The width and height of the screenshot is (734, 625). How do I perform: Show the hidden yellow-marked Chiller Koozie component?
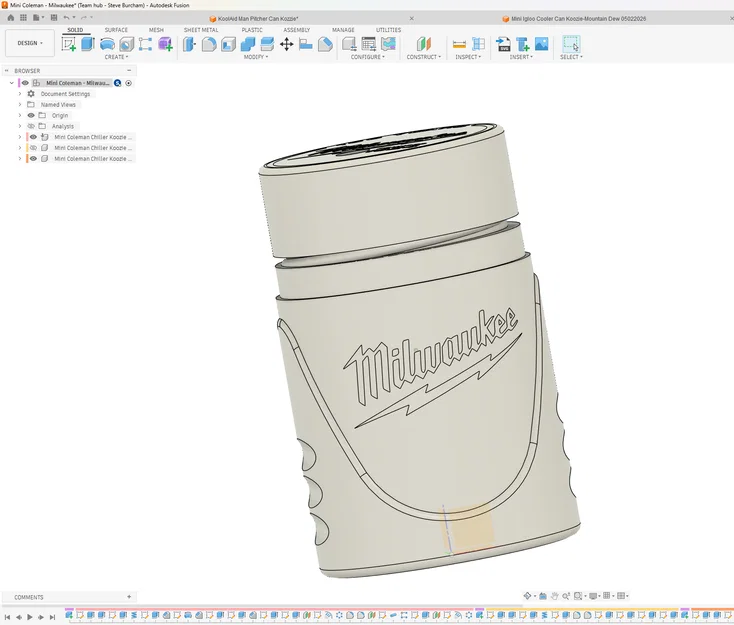(33, 148)
